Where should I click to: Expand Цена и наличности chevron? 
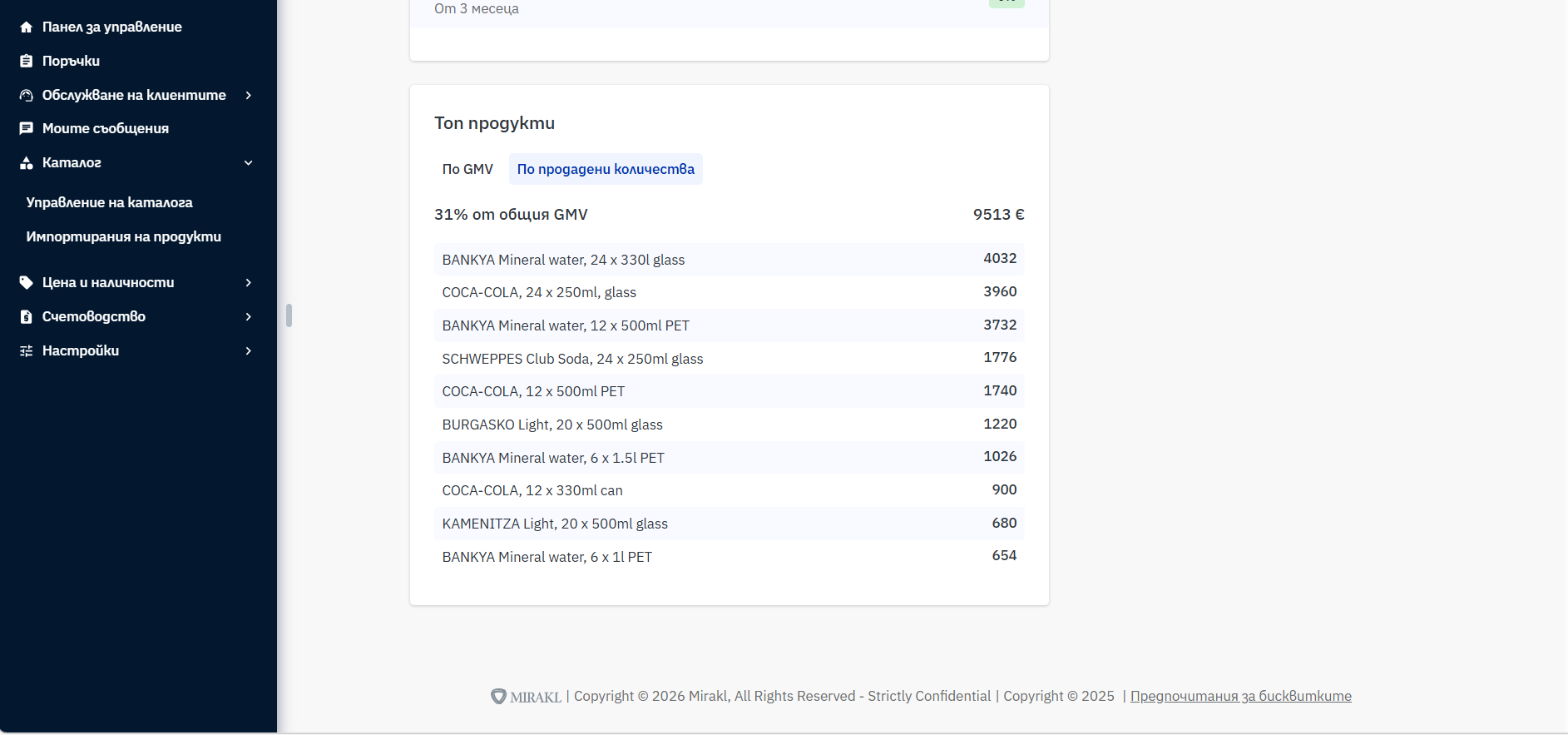tap(248, 282)
